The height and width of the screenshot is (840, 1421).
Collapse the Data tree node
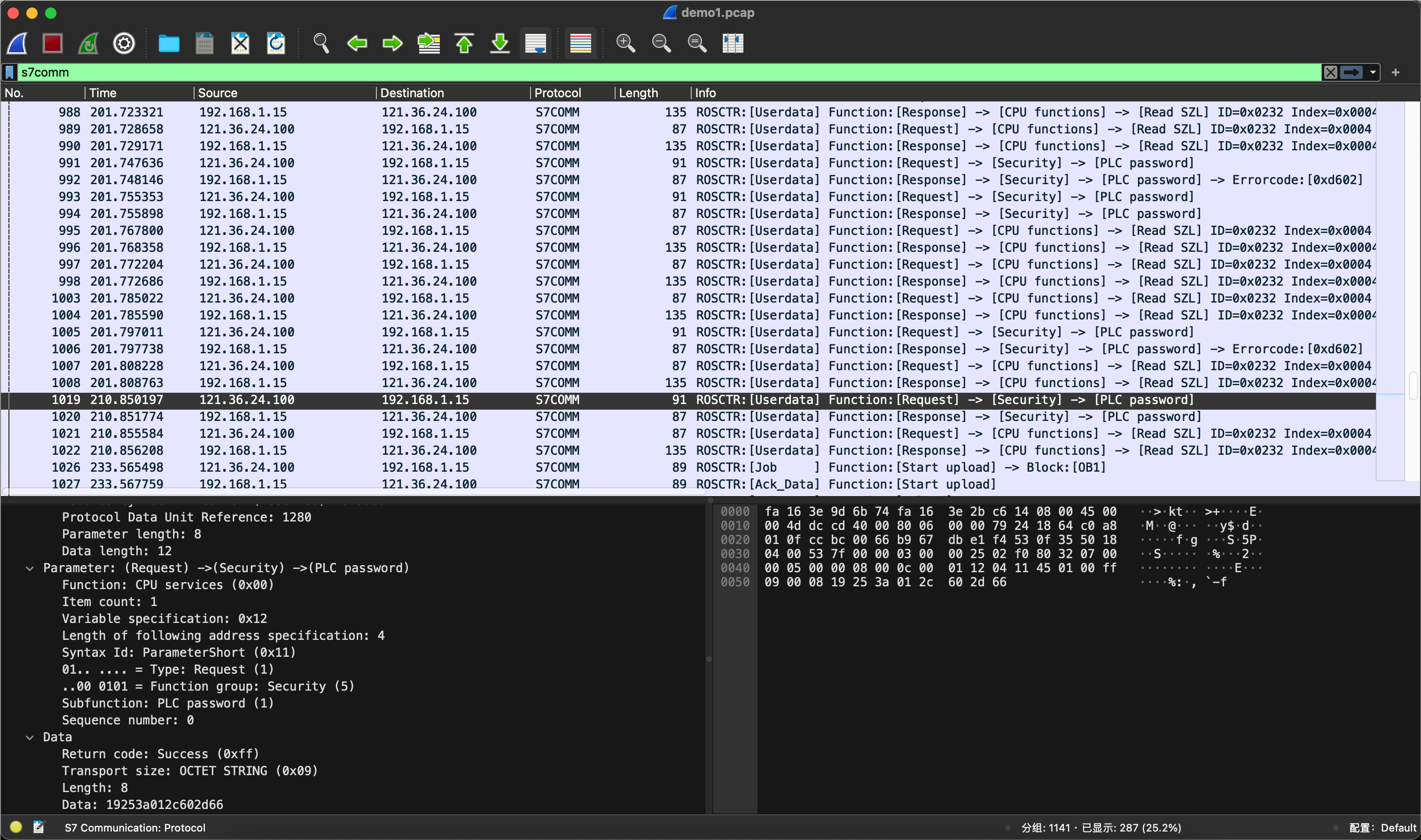pos(30,738)
